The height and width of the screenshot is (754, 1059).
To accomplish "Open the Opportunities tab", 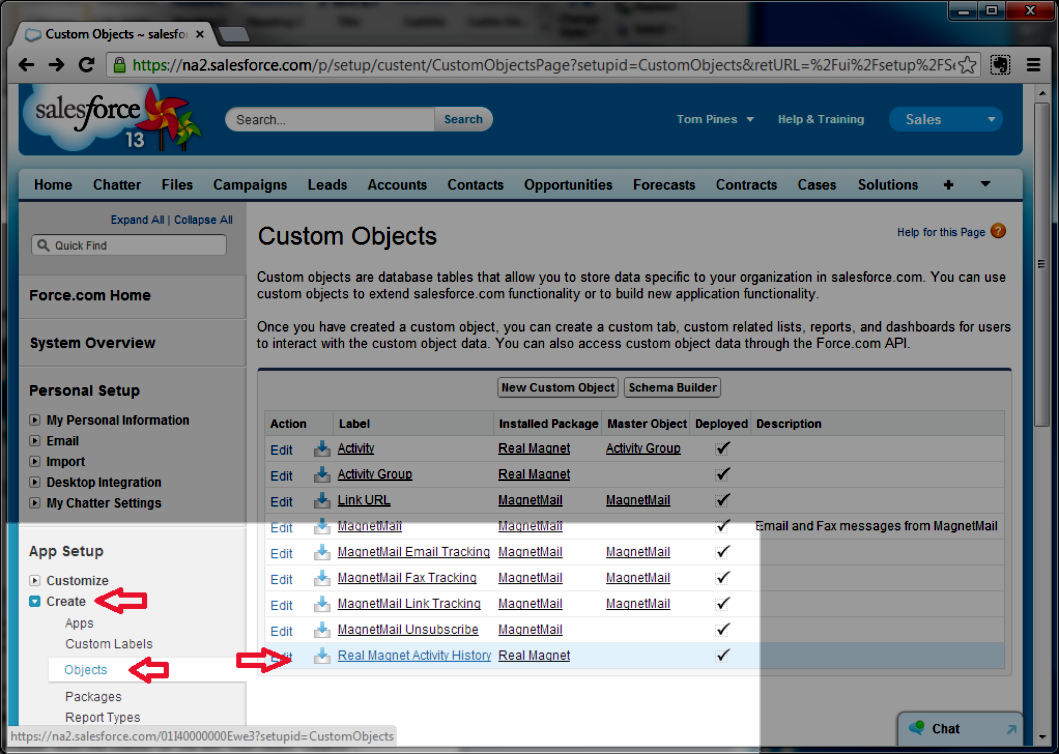I will point(568,184).
